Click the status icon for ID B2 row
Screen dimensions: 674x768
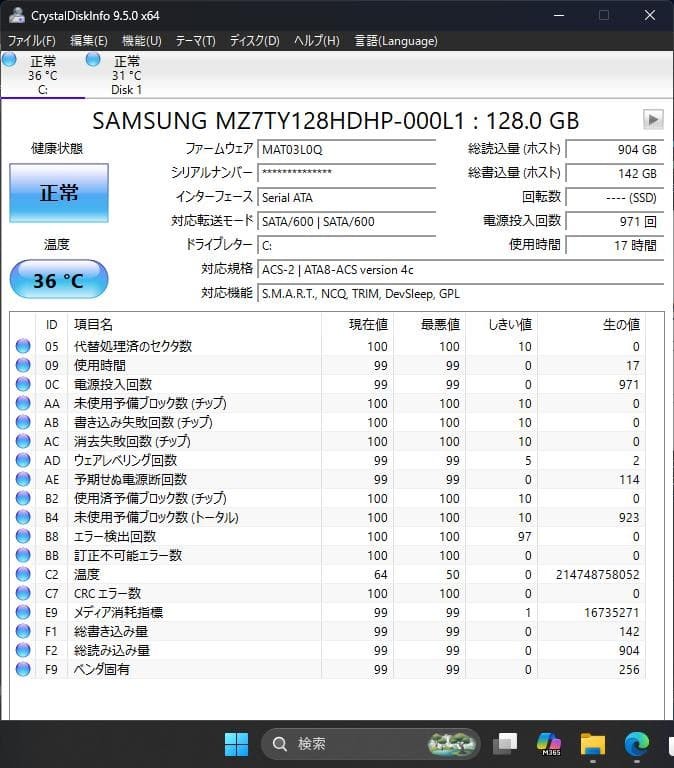pos(23,498)
